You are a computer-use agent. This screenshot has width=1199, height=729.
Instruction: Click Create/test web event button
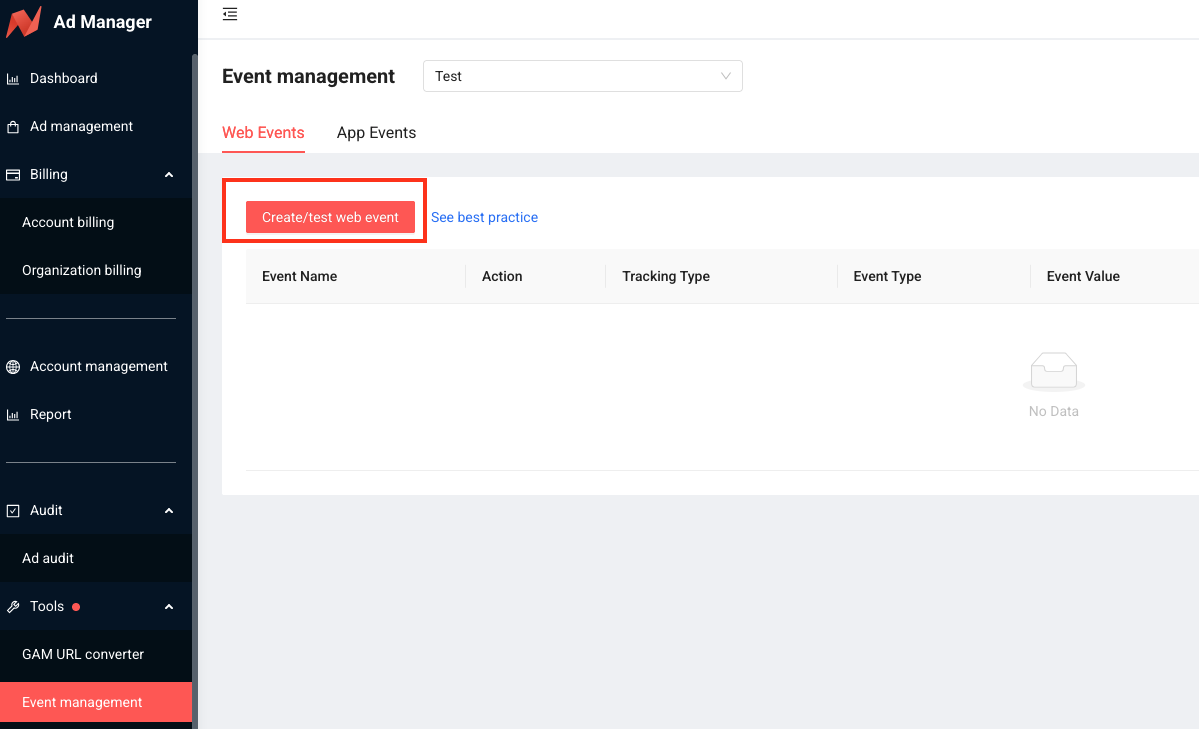pos(330,217)
